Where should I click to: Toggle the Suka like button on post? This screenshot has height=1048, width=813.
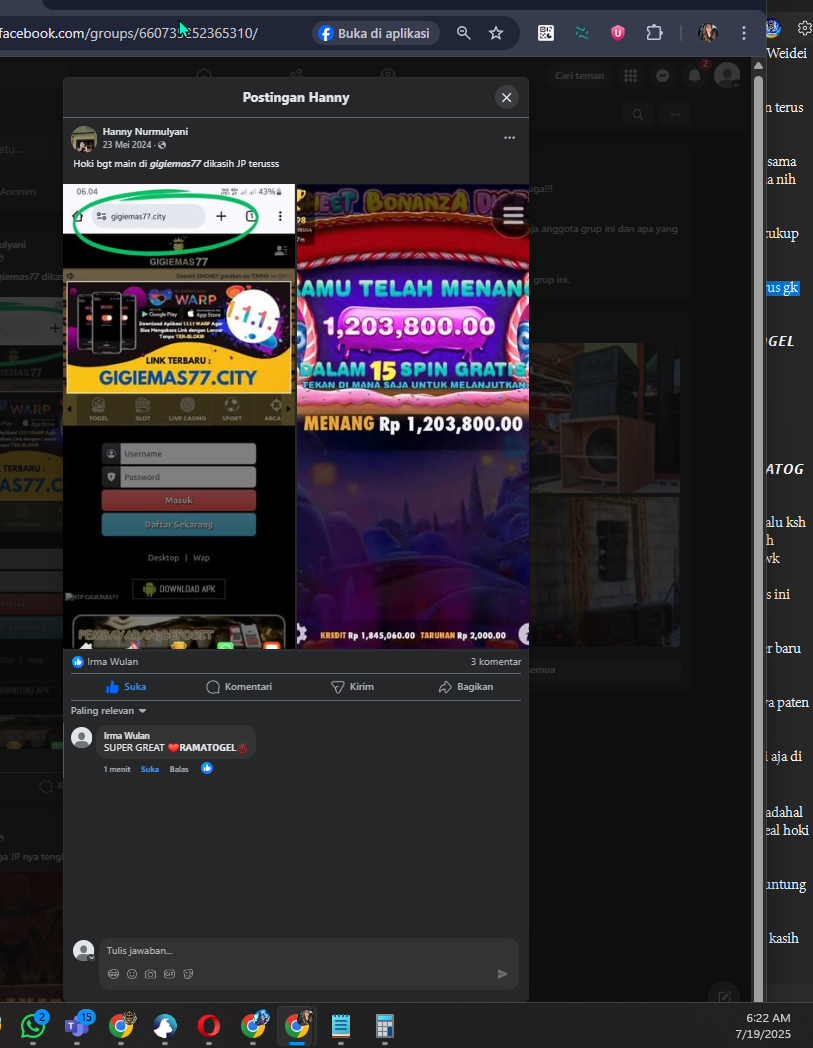[x=126, y=687]
